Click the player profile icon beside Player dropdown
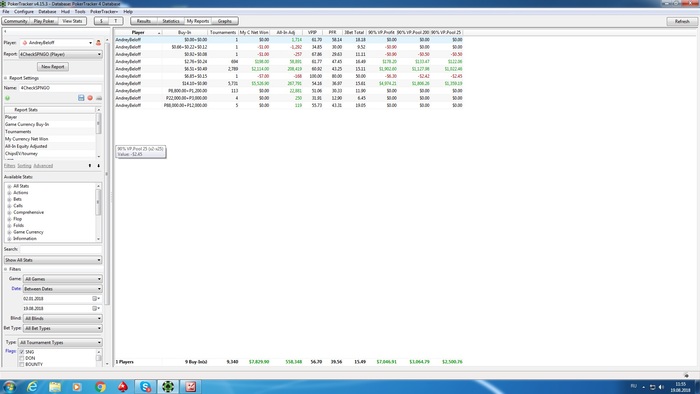This screenshot has height=394, width=700. pos(98,43)
